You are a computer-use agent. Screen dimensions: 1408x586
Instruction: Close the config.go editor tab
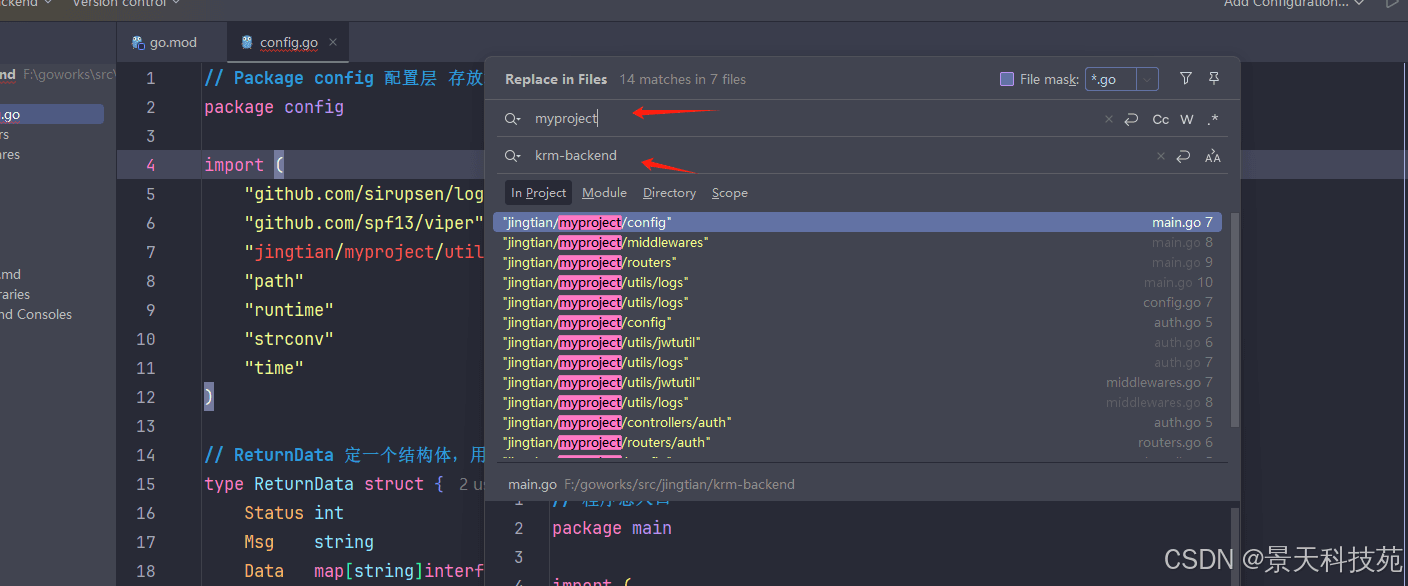(333, 42)
